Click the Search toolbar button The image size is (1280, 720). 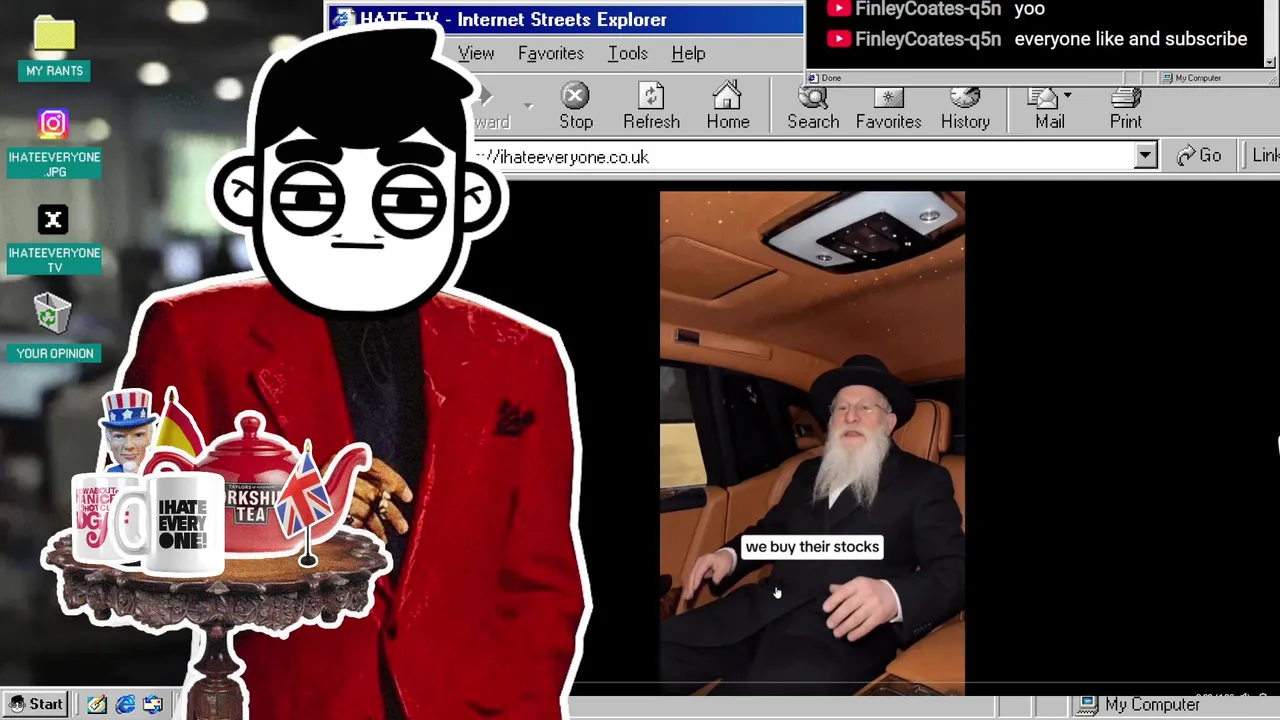click(813, 108)
